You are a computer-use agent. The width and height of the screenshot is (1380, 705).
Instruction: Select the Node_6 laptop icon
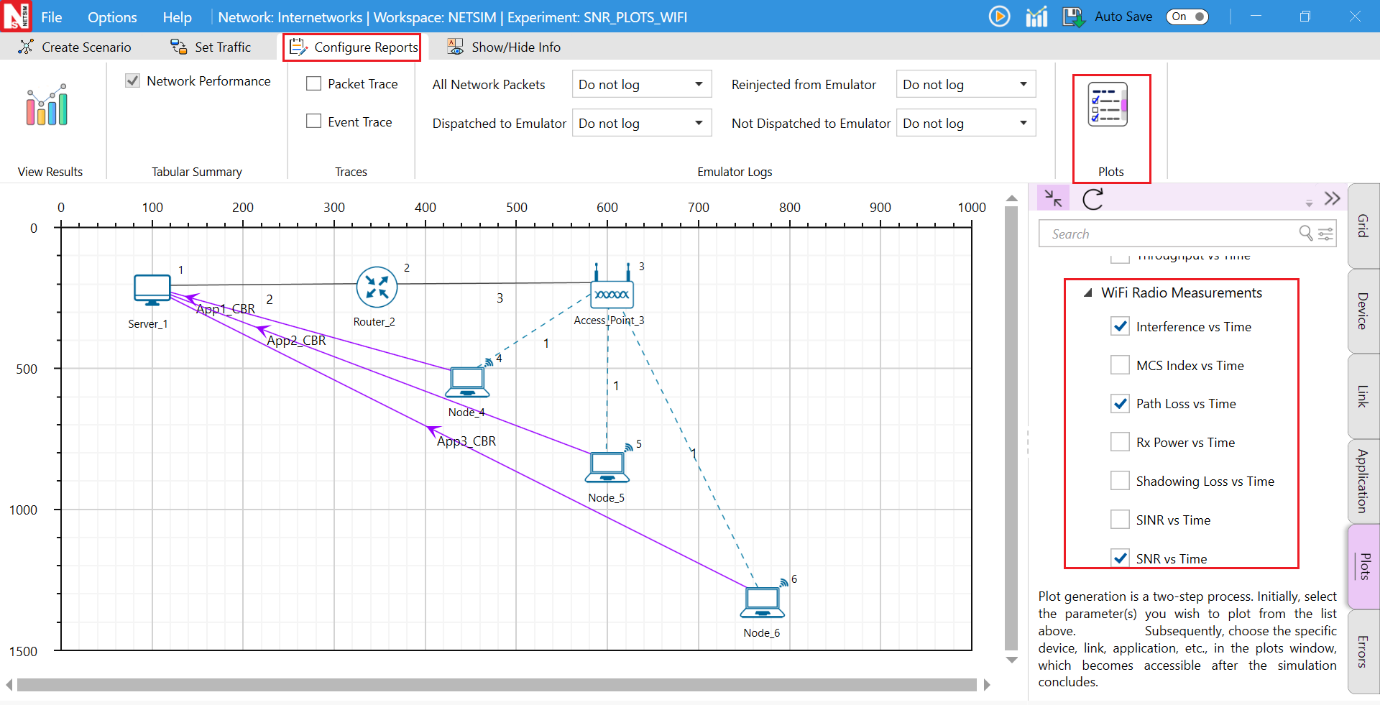pyautogui.click(x=762, y=603)
